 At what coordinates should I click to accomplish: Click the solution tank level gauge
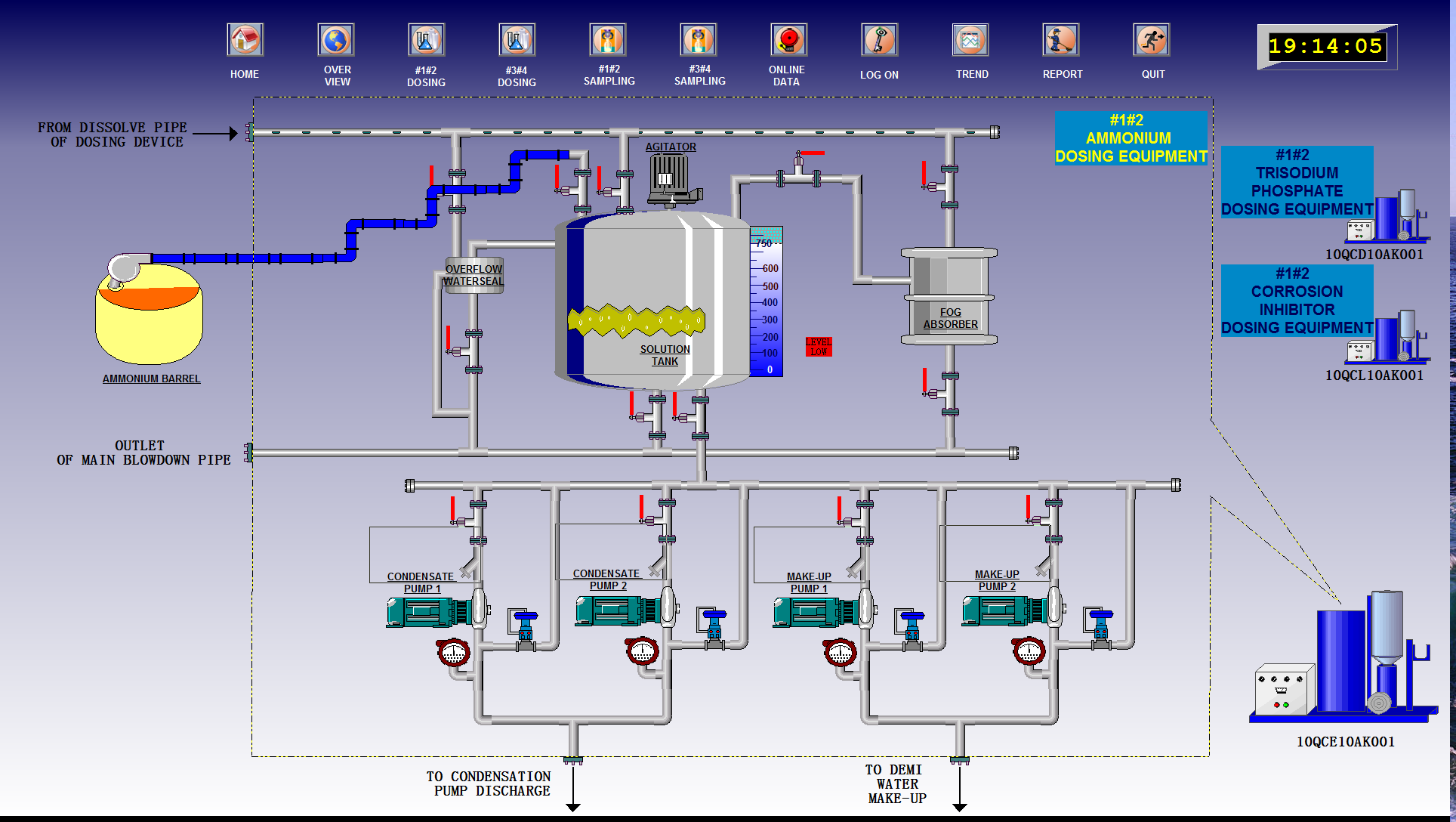(x=767, y=302)
